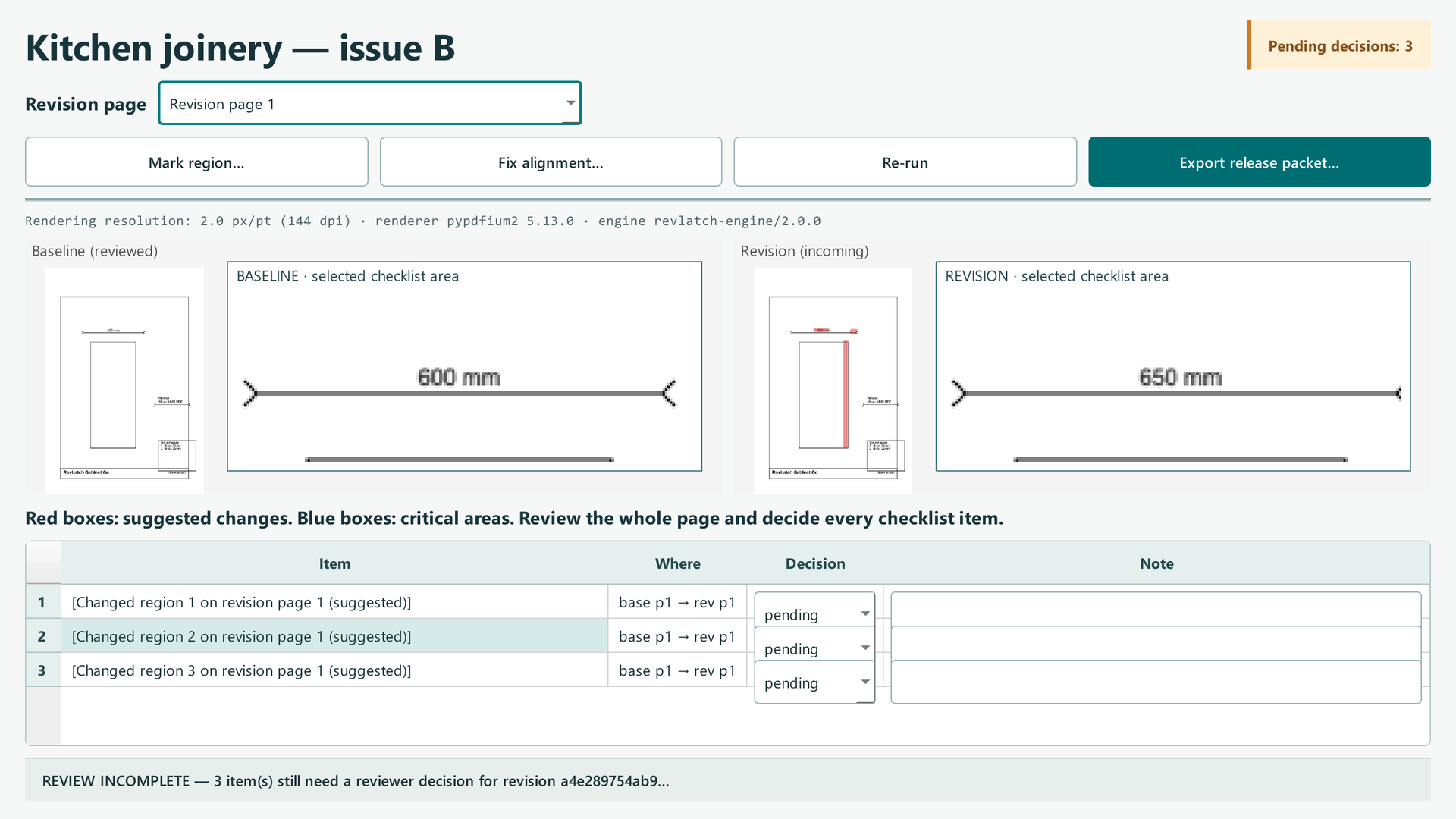
Task: Click 'base p1 → rev p1' in row 3
Action: coord(677,670)
